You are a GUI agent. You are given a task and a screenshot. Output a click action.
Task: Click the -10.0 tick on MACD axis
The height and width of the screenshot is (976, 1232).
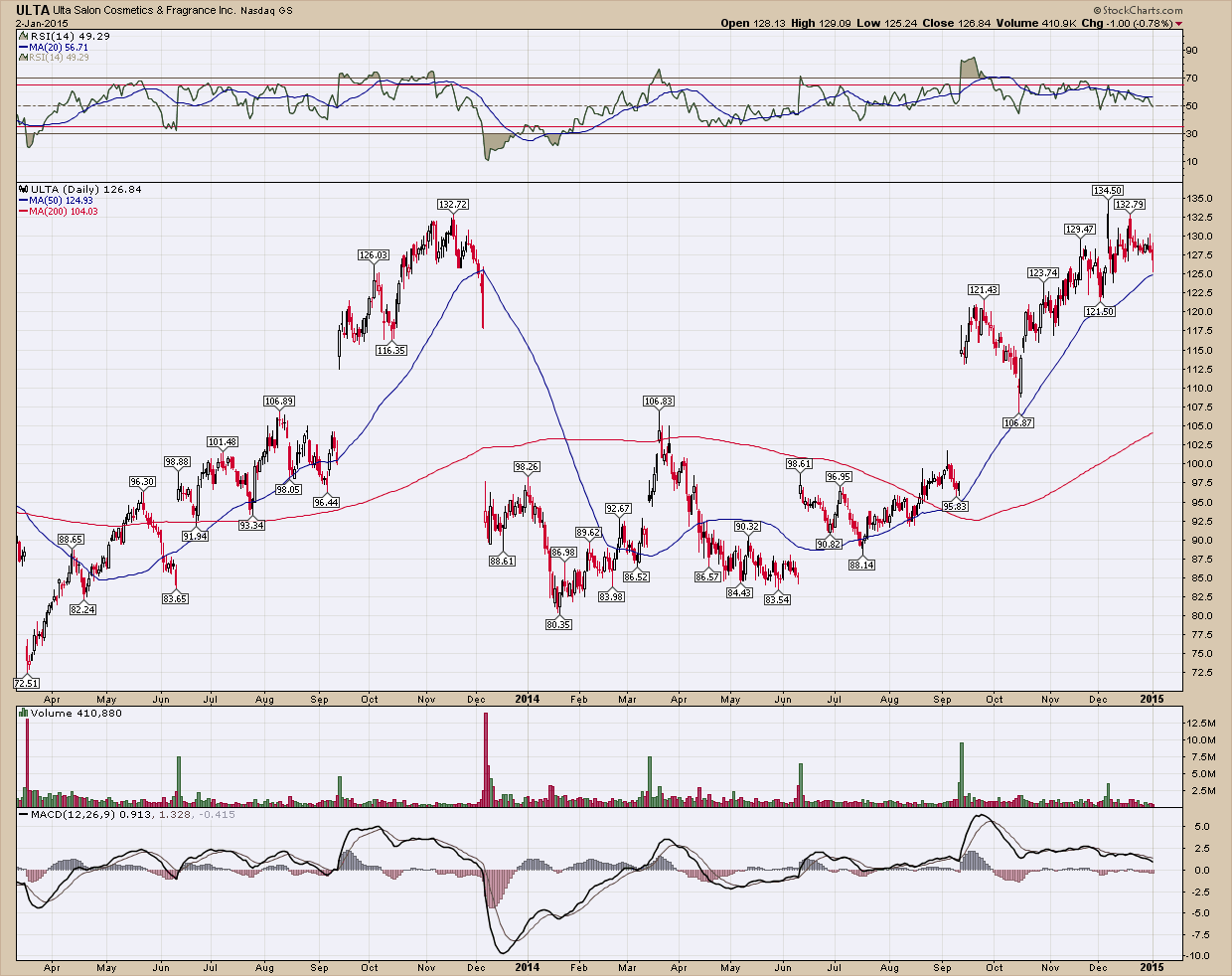click(x=1199, y=956)
